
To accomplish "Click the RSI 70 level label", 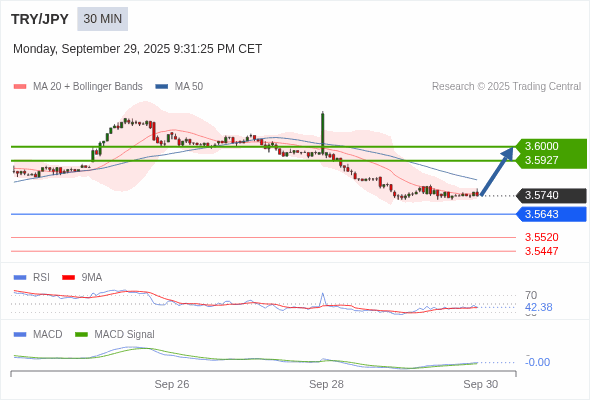I will coord(531,295).
